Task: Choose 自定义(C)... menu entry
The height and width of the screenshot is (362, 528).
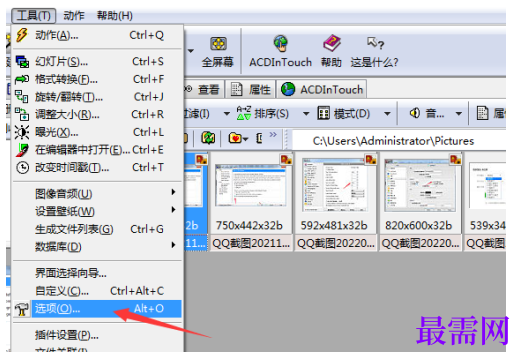Action: coord(97,291)
